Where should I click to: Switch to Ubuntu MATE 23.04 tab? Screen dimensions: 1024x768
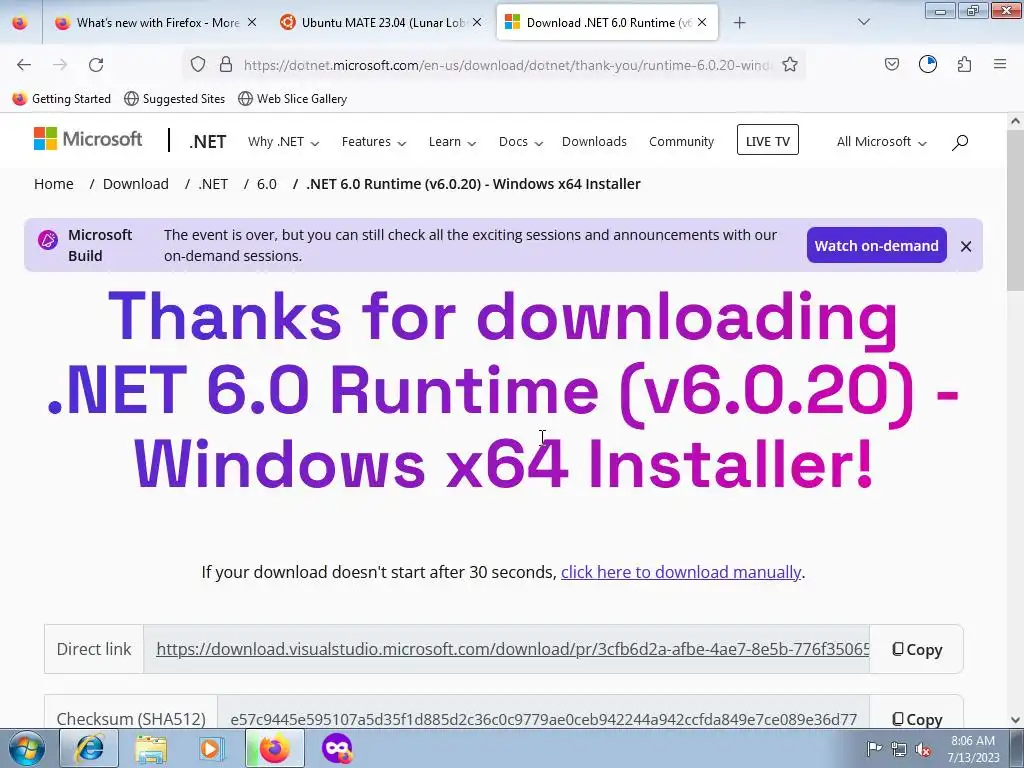(x=382, y=23)
